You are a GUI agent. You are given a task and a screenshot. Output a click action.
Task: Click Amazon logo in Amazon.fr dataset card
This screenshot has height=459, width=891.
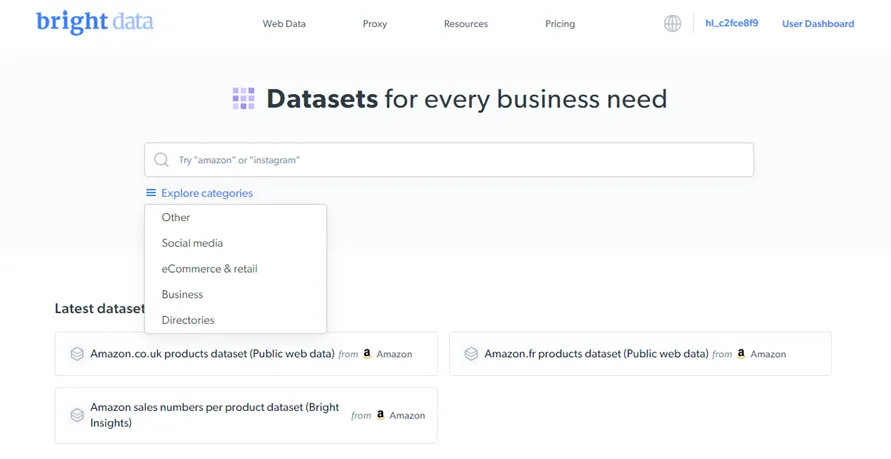click(x=741, y=353)
